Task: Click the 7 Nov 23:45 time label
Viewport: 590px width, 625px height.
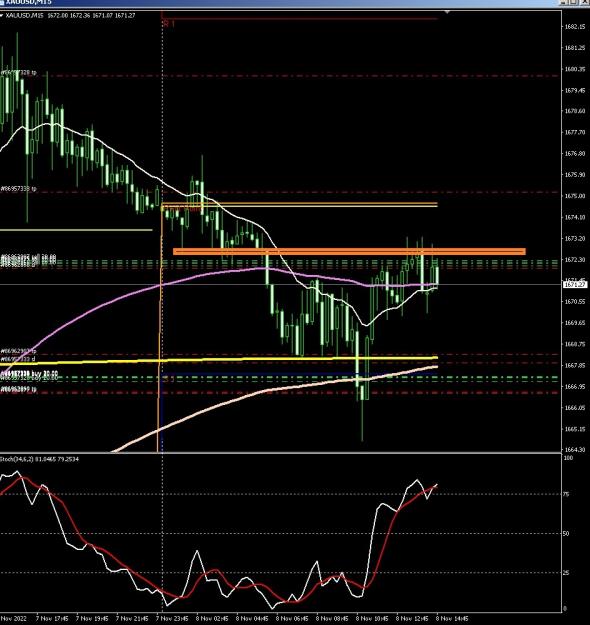Action: (x=172, y=619)
